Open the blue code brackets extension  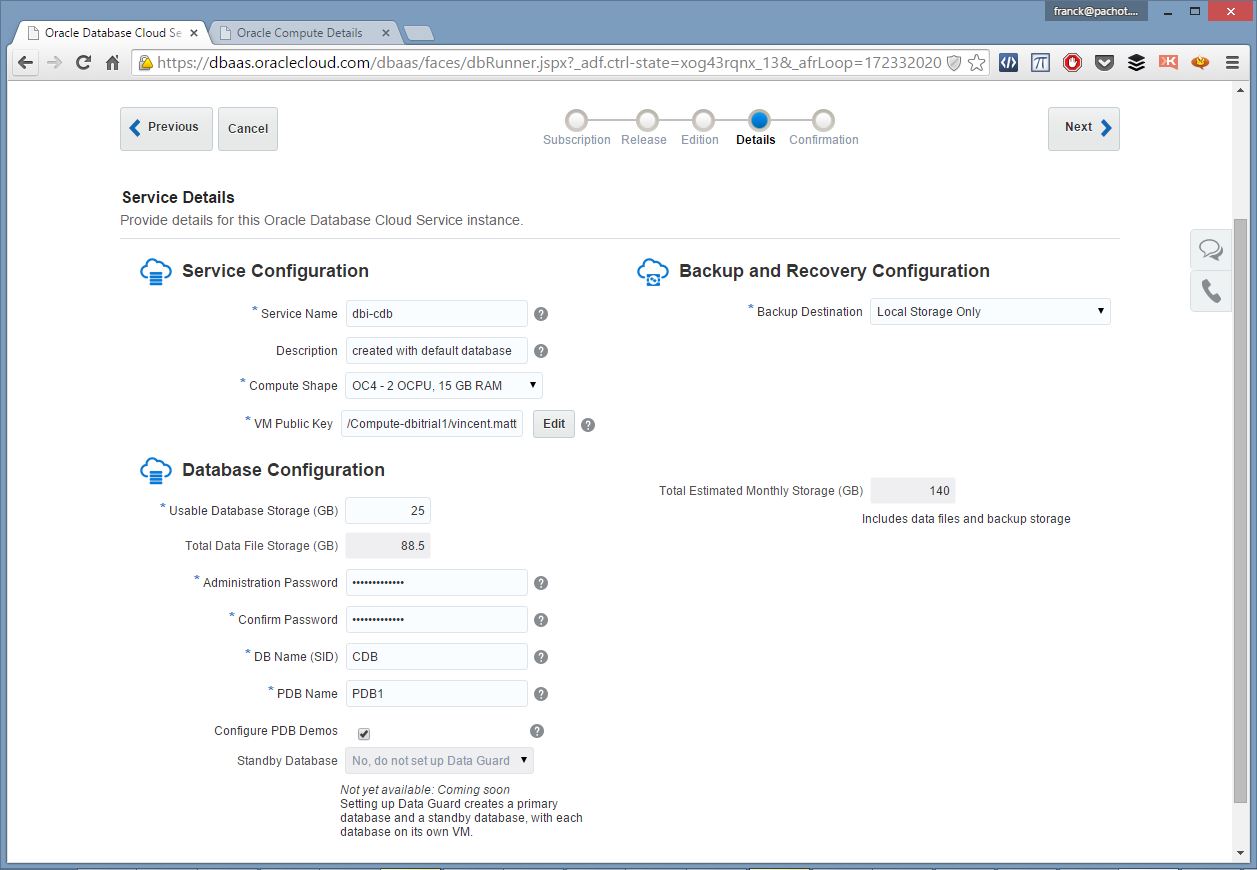[1009, 62]
